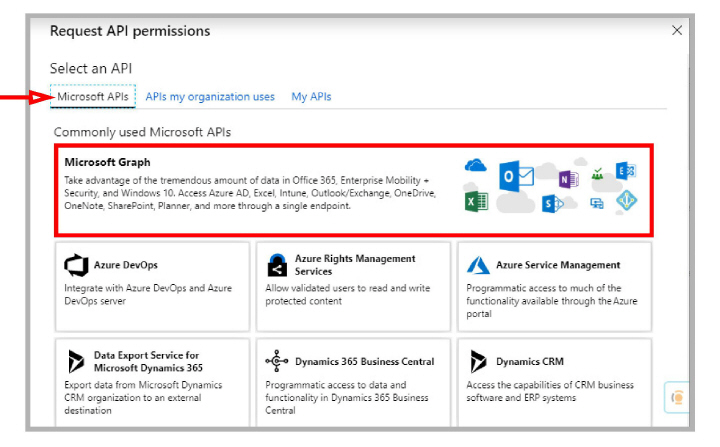Click the Azure Rights Management lock icon
The width and height of the screenshot is (720, 447).
(x=277, y=265)
